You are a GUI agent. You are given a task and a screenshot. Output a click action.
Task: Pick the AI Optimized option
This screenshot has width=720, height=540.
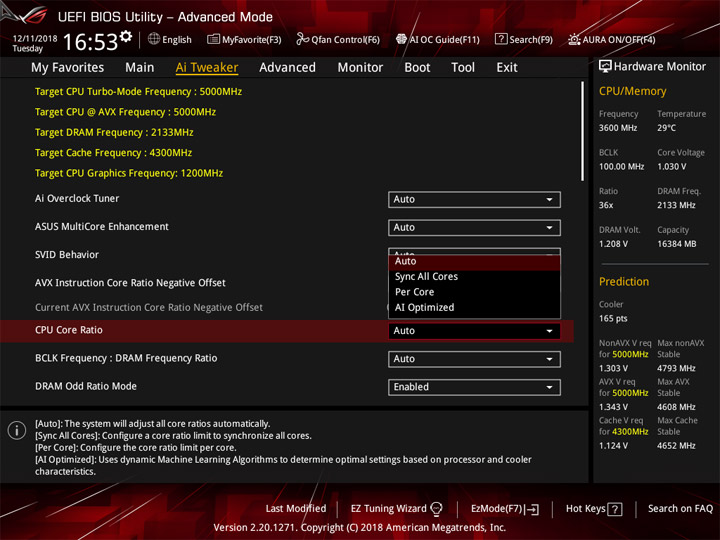tap(474, 308)
